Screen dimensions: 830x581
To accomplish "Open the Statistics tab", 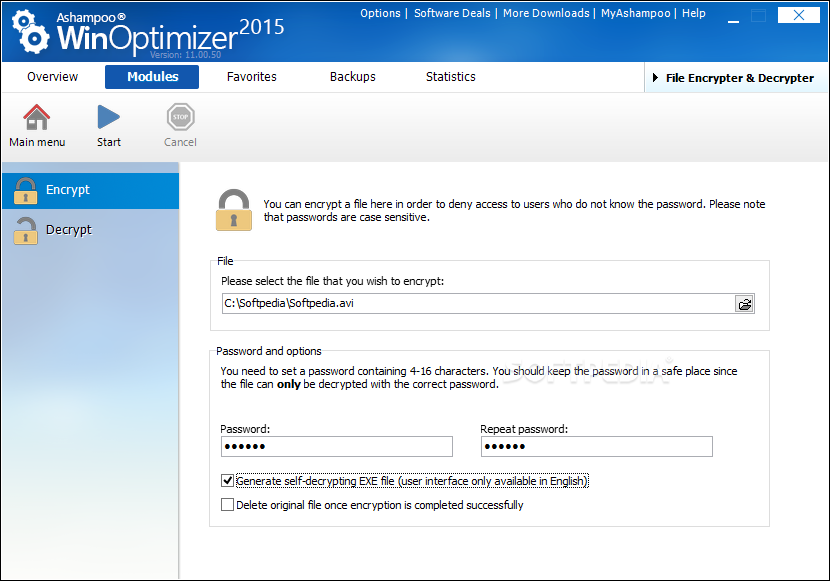I will 450,77.
